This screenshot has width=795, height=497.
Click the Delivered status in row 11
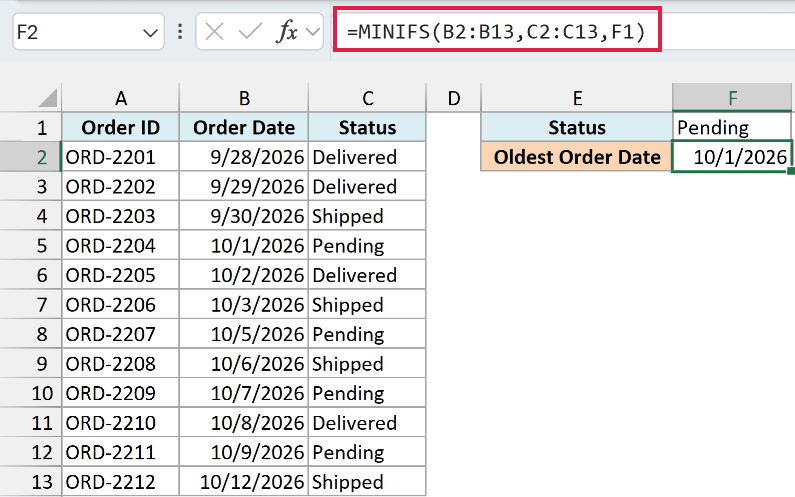[367, 422]
